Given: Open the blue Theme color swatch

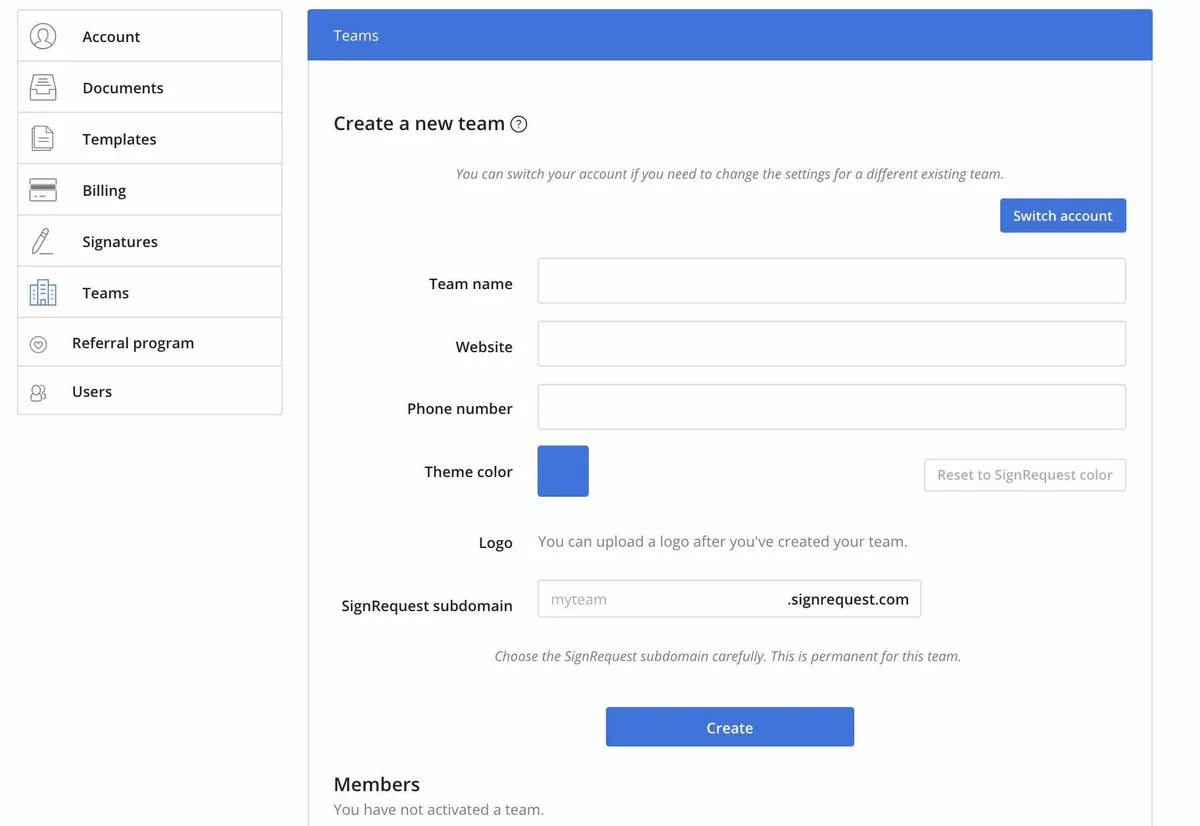Looking at the screenshot, I should [563, 471].
